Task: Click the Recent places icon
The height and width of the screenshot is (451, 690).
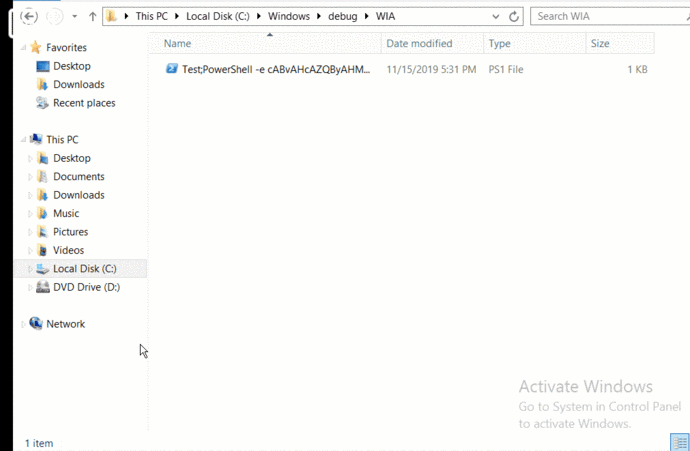Action: (x=42, y=103)
